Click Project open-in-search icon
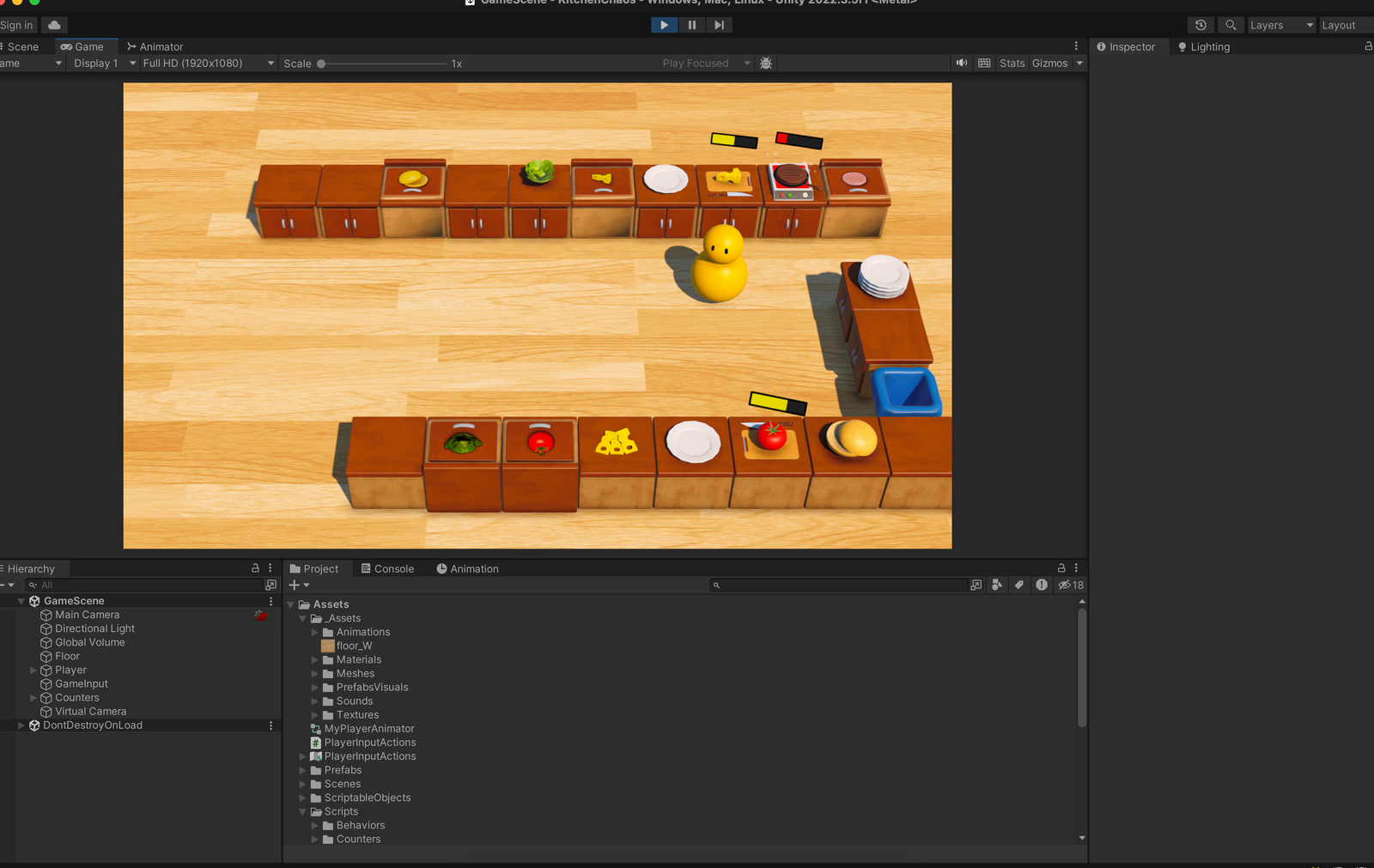 pyautogui.click(x=976, y=585)
